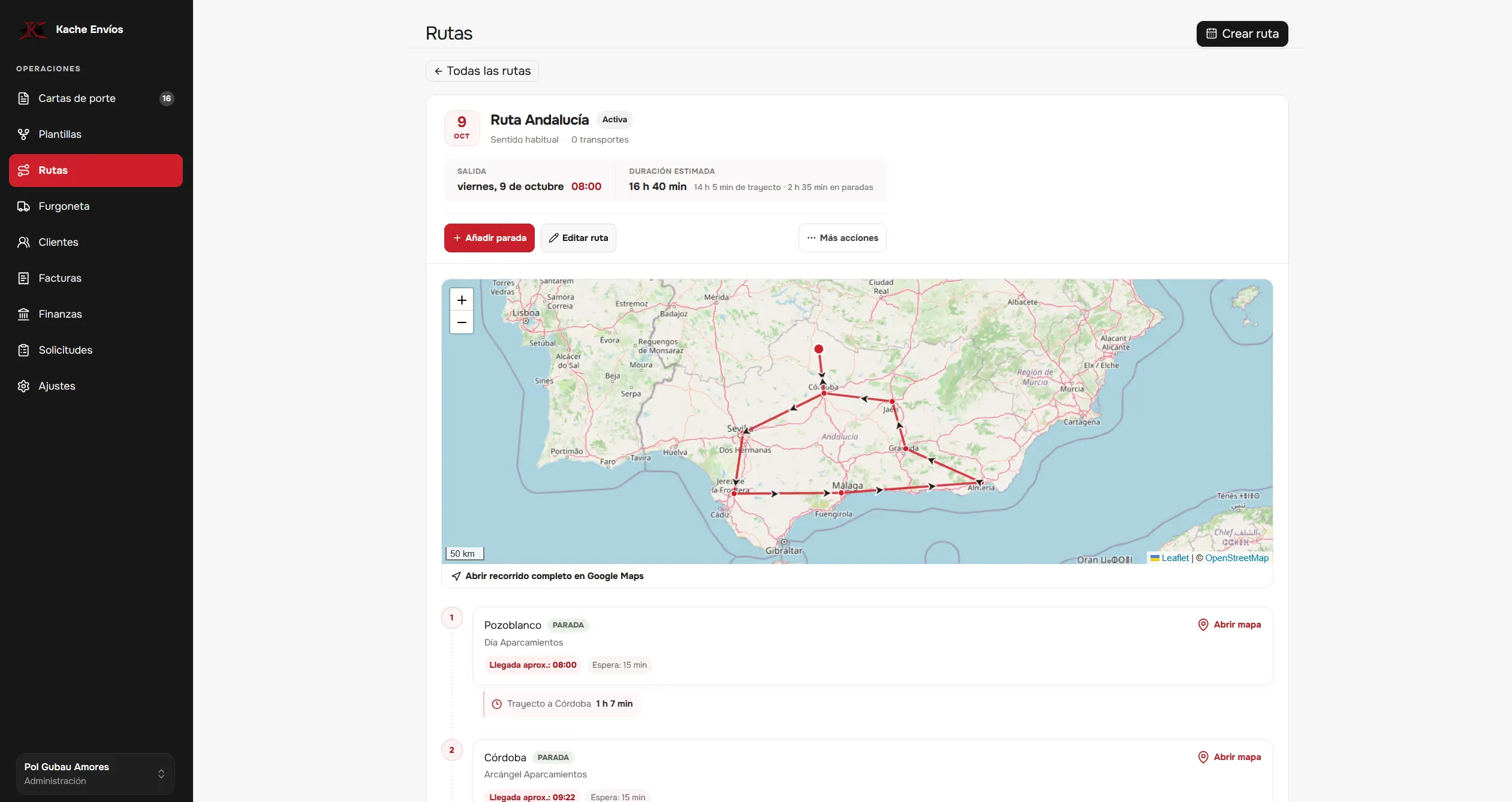The width and height of the screenshot is (1512, 802).
Task: Click Abrir mapa for Pozoblanco stop
Action: (x=1229, y=625)
